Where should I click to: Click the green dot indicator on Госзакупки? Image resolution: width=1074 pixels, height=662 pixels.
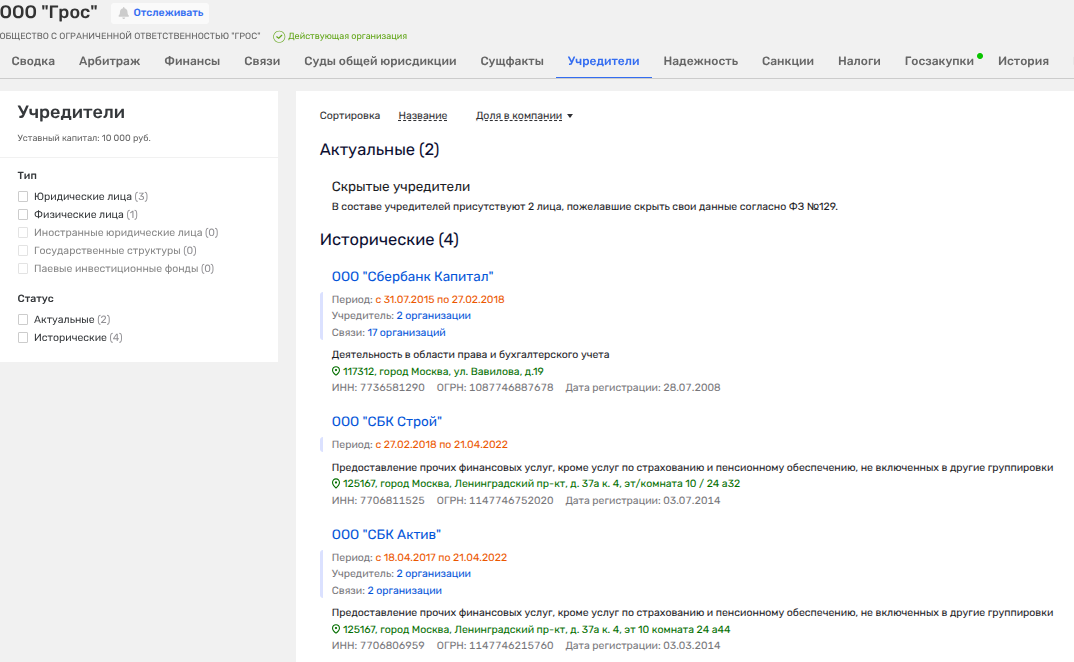pyautogui.click(x=980, y=56)
